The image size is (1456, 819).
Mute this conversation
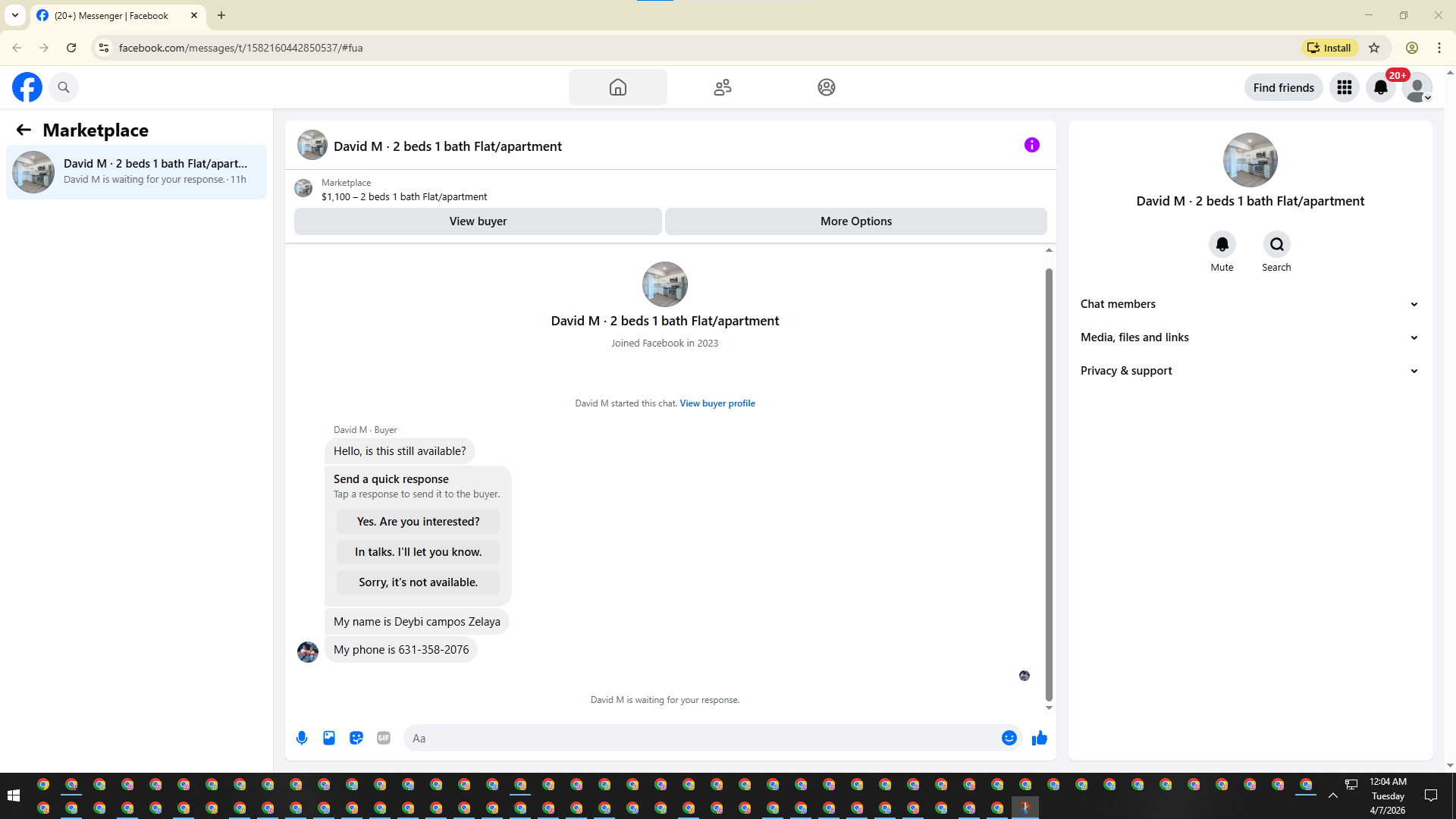[x=1222, y=244]
